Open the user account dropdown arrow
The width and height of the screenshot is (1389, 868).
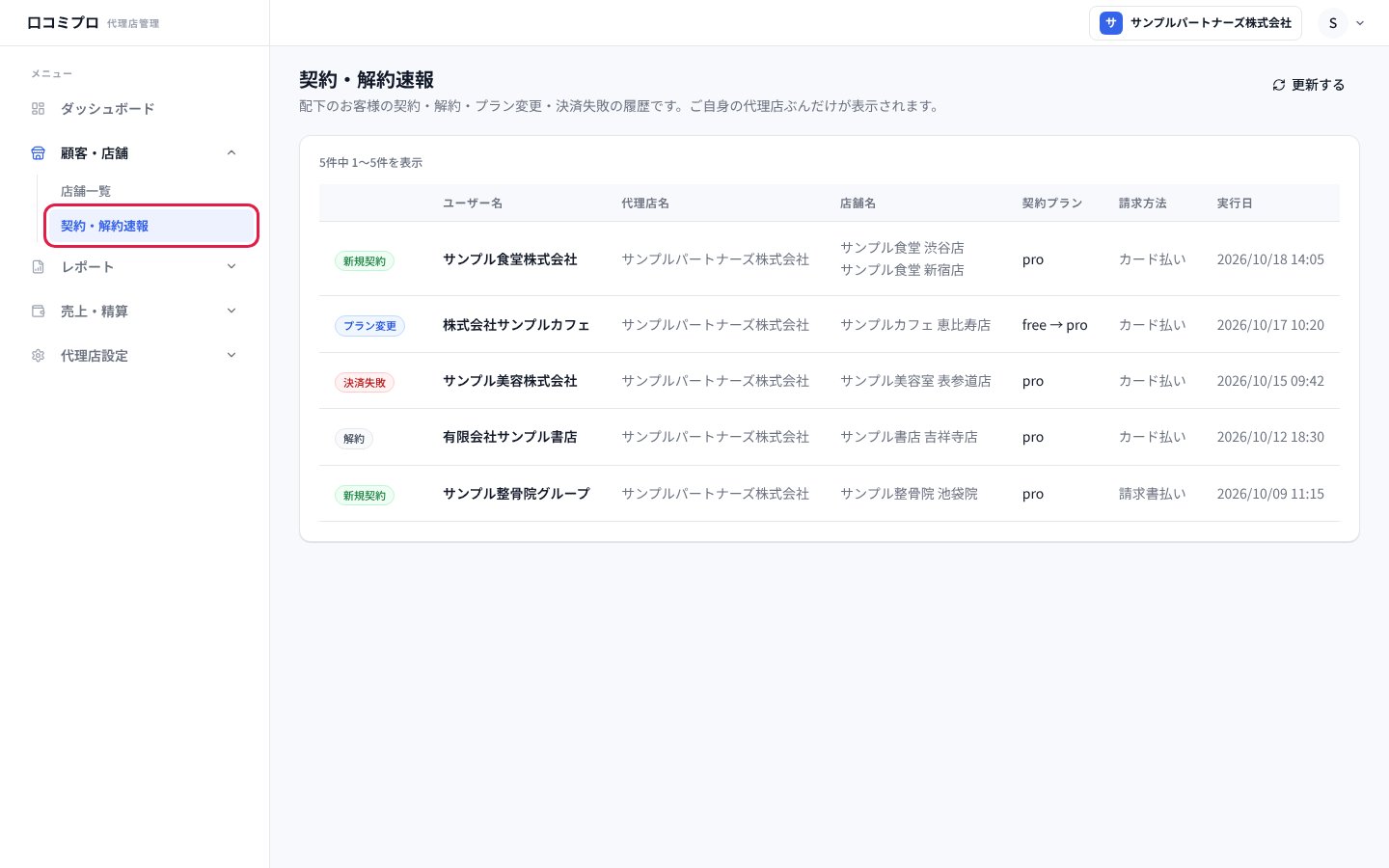pyautogui.click(x=1360, y=23)
